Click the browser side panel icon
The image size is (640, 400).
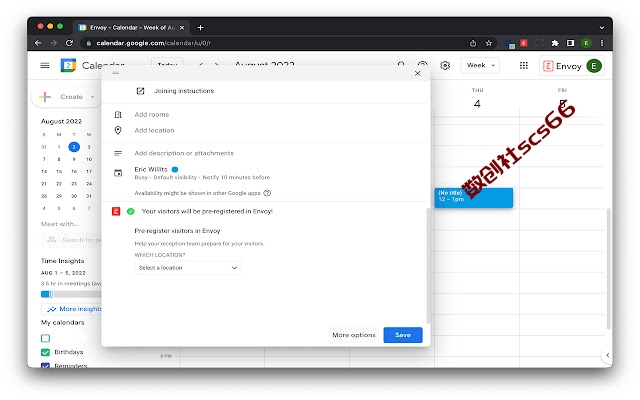click(570, 43)
